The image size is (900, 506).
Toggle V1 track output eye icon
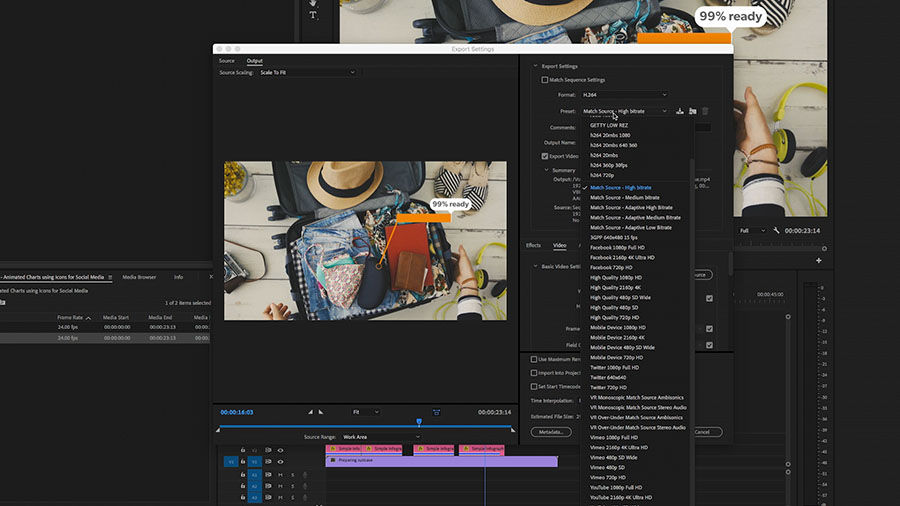click(280, 462)
